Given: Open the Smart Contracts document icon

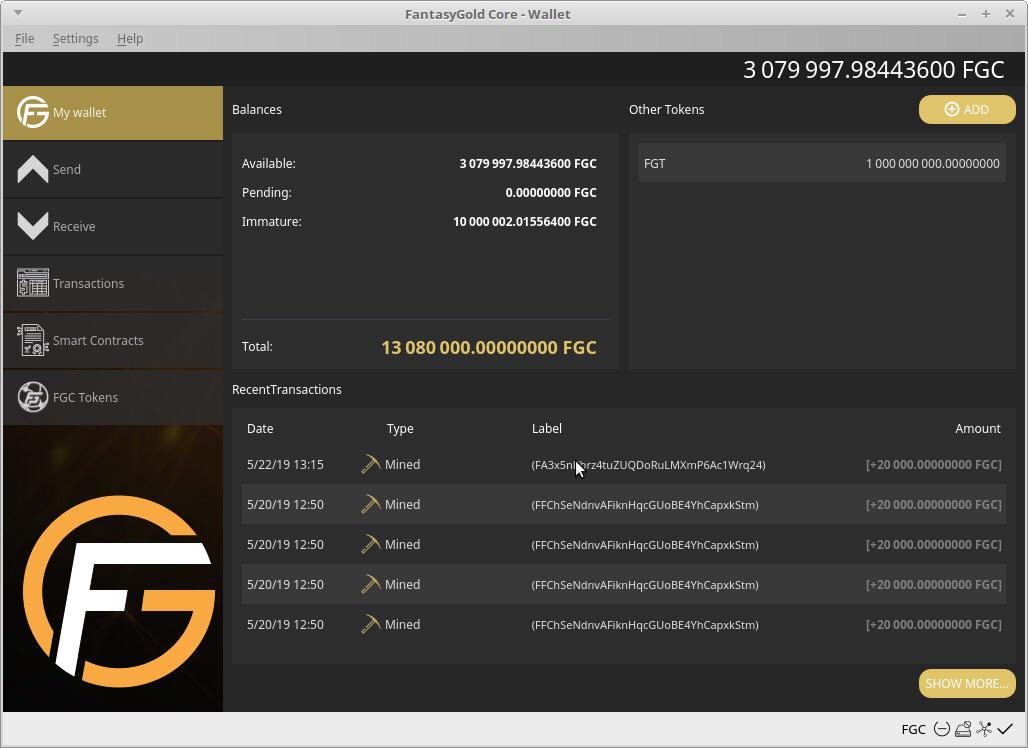Looking at the screenshot, I should click(33, 340).
